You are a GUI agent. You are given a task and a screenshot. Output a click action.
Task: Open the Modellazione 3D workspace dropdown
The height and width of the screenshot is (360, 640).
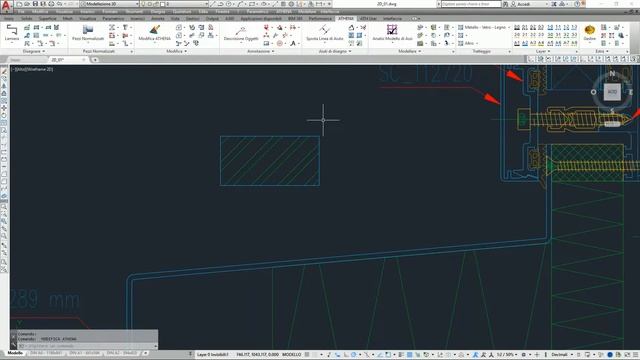tap(109, 4)
